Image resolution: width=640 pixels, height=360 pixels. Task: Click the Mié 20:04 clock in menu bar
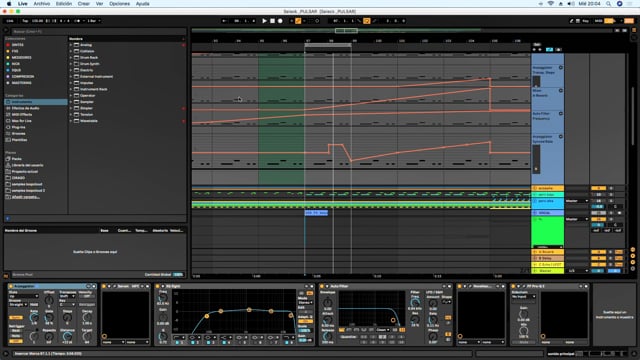coord(590,4)
